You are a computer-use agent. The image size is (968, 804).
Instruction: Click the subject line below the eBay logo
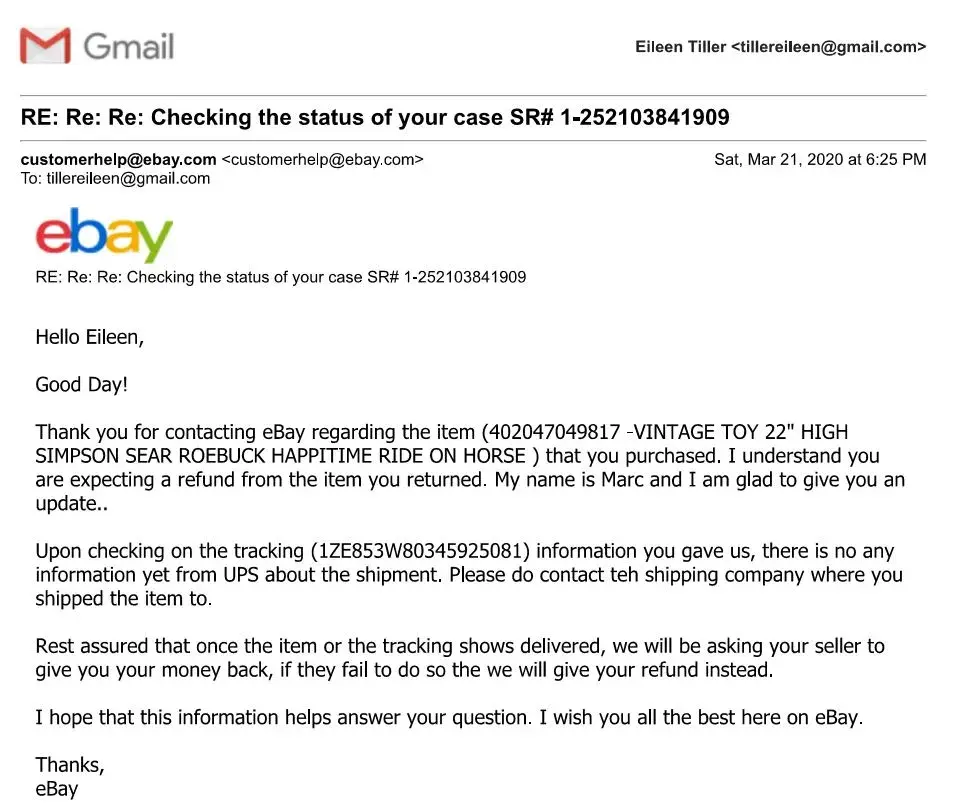click(x=280, y=277)
